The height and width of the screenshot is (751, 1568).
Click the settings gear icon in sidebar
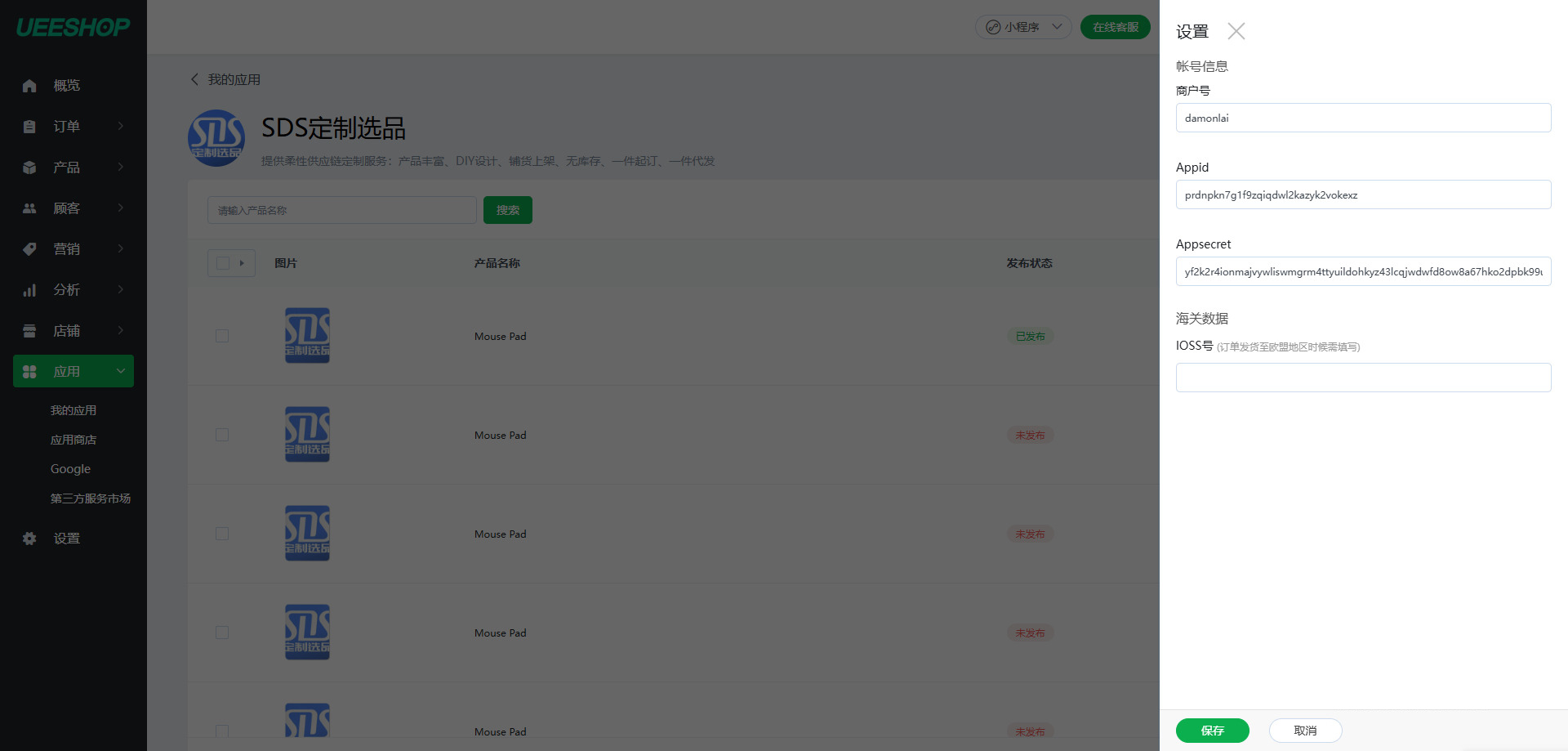29,539
